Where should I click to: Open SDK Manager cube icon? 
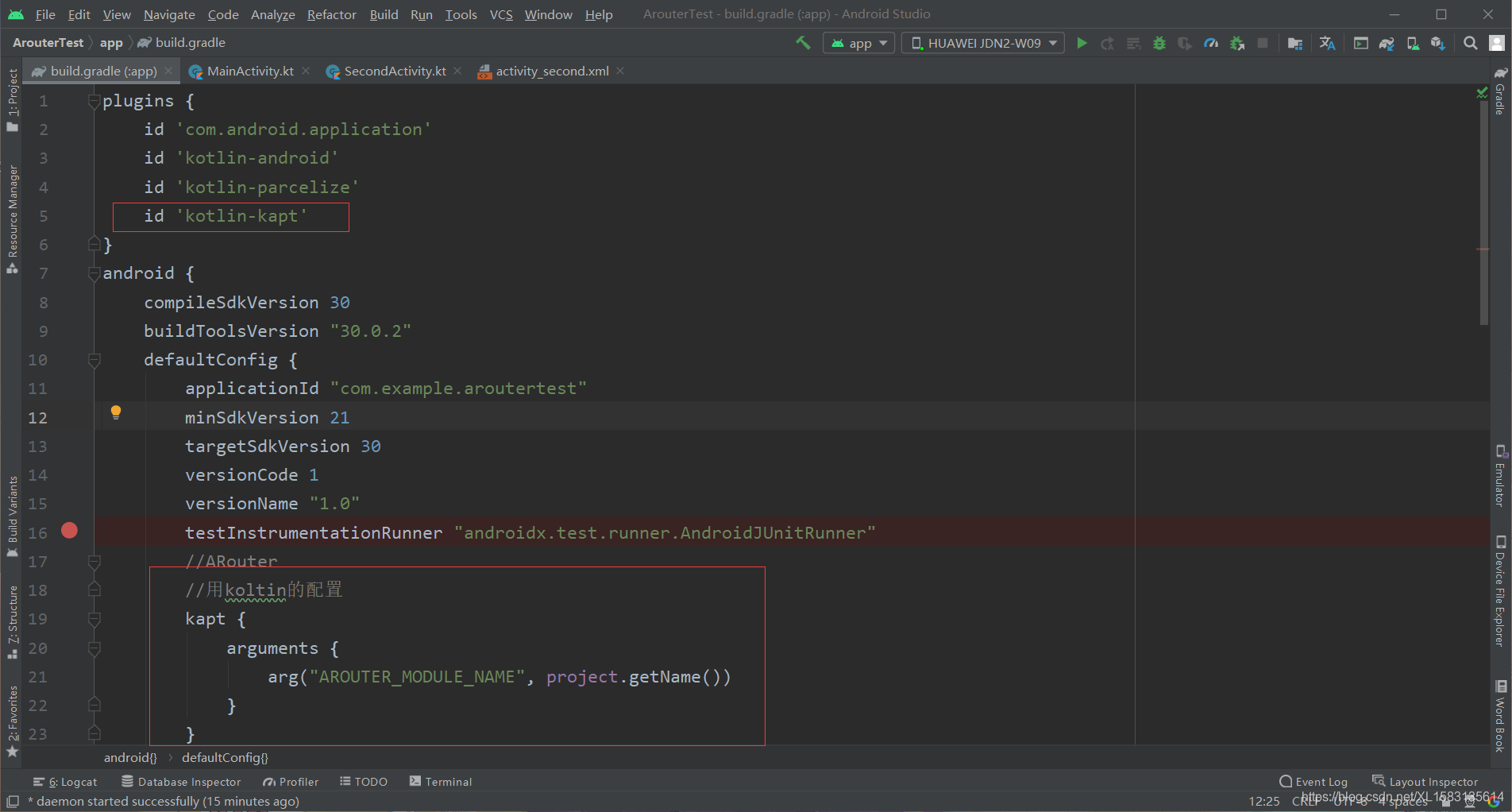[x=1438, y=43]
